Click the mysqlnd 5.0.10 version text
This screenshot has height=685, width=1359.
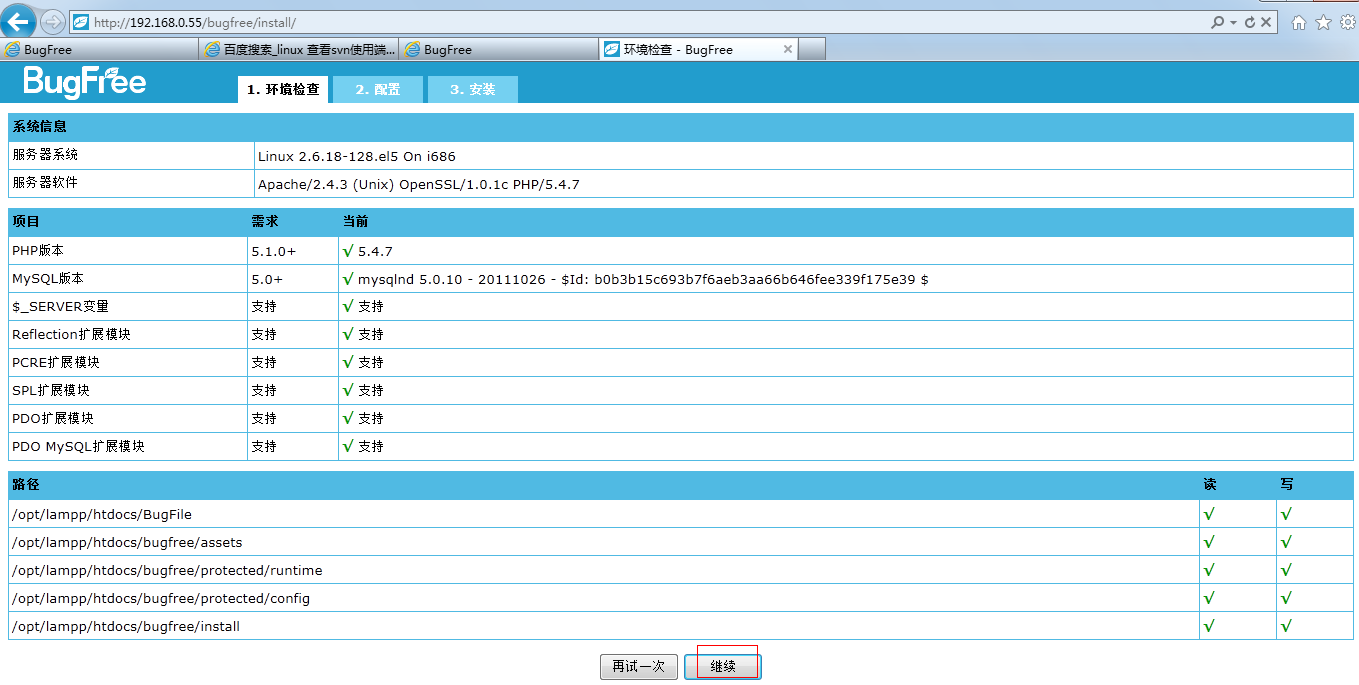pos(643,279)
